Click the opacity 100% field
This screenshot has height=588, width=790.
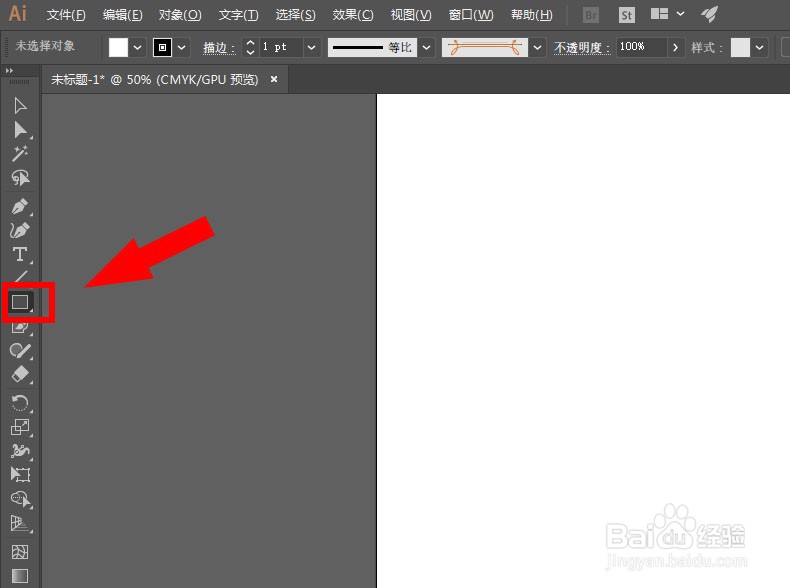click(x=641, y=47)
